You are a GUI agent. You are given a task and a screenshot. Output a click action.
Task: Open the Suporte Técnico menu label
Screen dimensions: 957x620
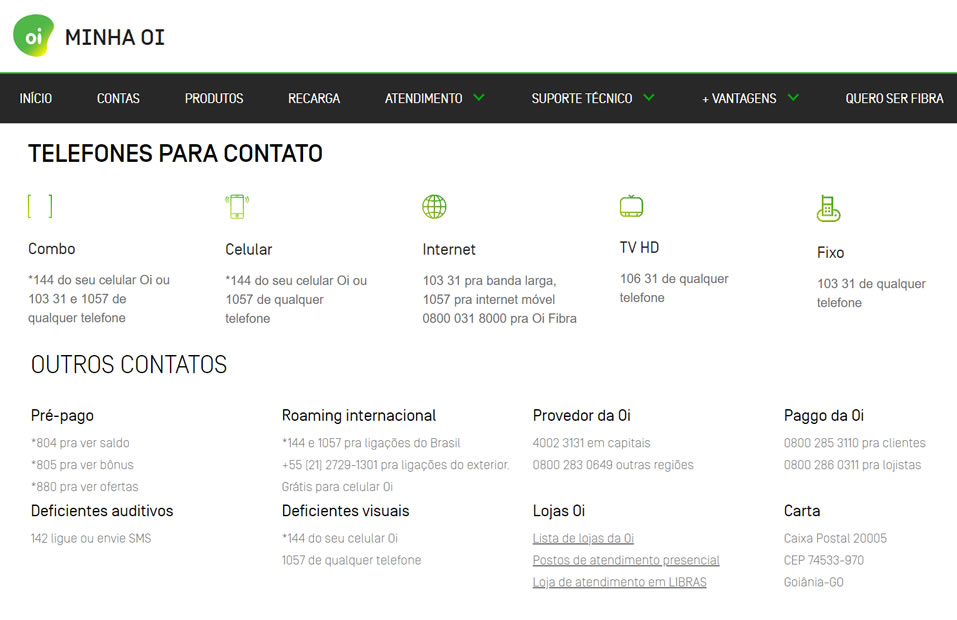coord(582,98)
